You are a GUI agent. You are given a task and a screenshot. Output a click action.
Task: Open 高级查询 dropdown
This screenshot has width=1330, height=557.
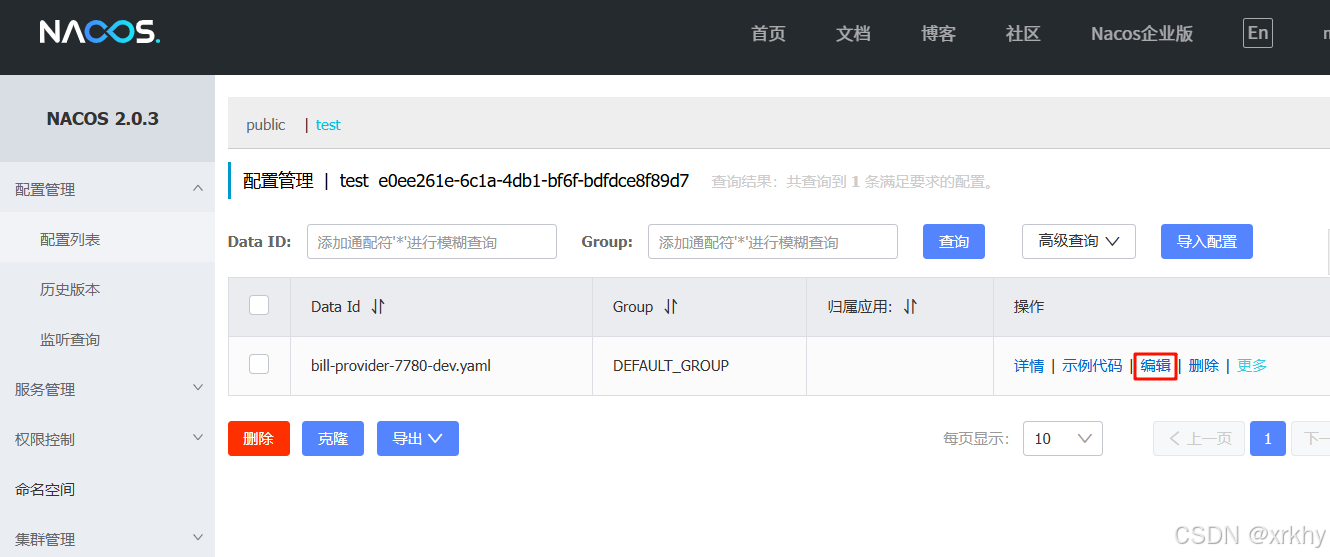point(1078,241)
